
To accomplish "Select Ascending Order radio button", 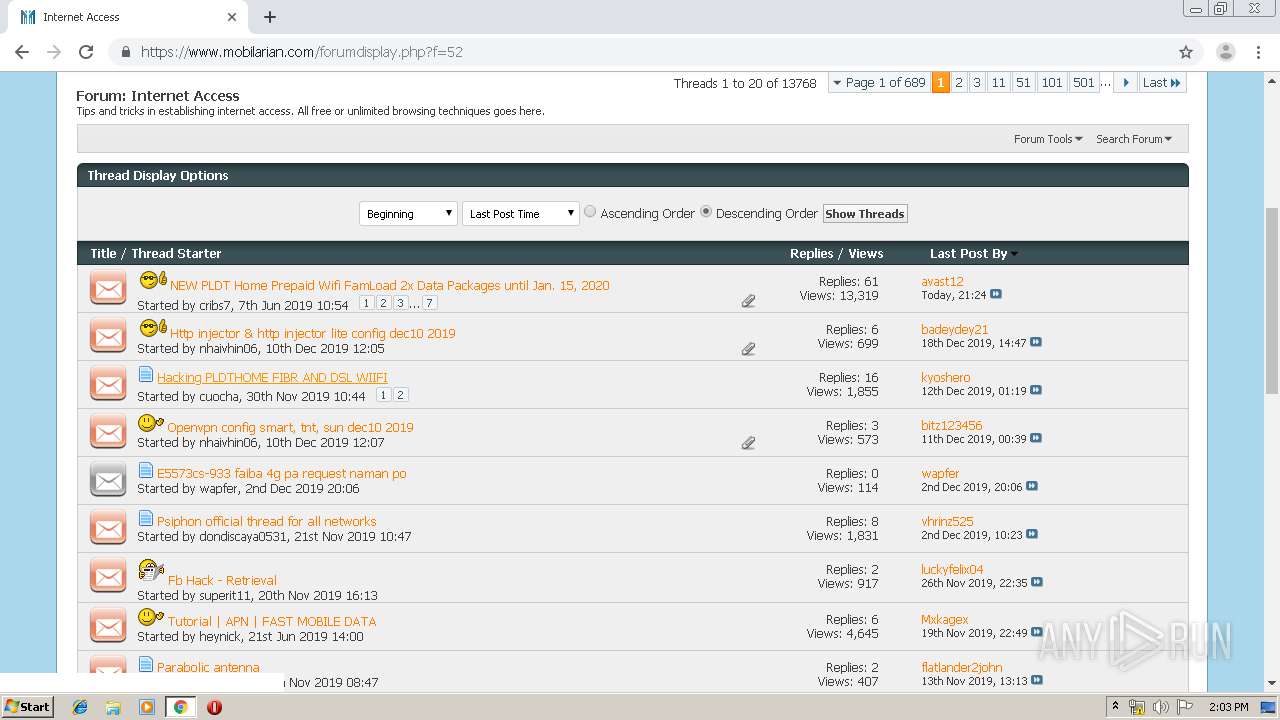I will [x=590, y=212].
